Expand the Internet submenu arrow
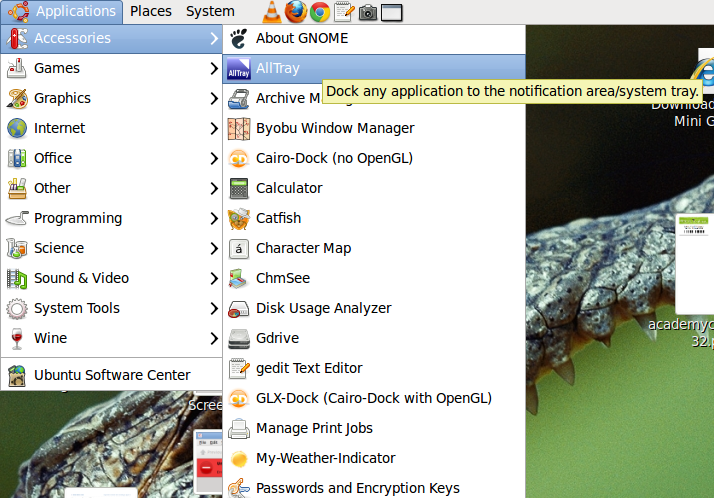Viewport: 714px width, 498px height. coord(214,129)
